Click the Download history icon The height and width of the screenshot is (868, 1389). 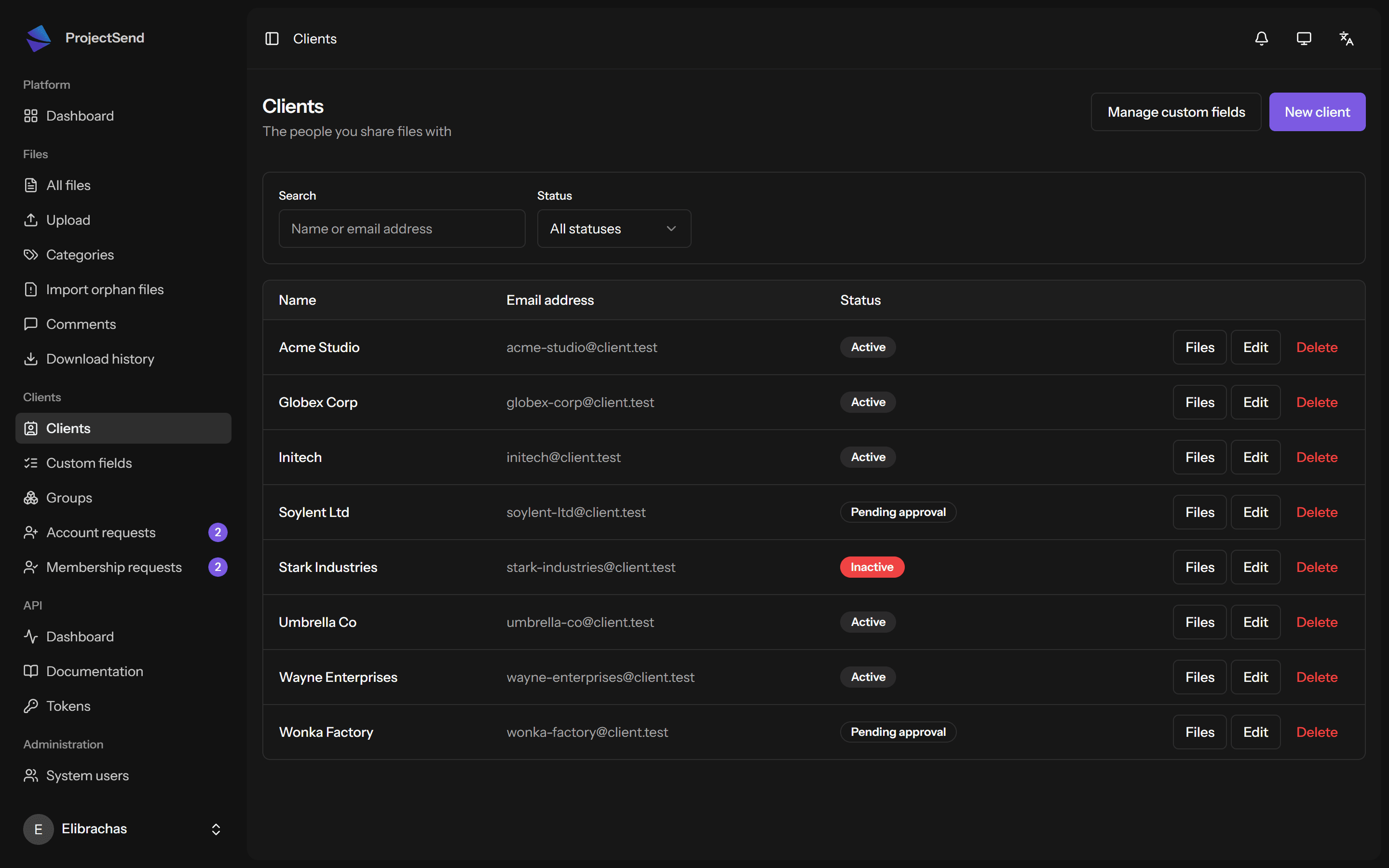coord(31,359)
